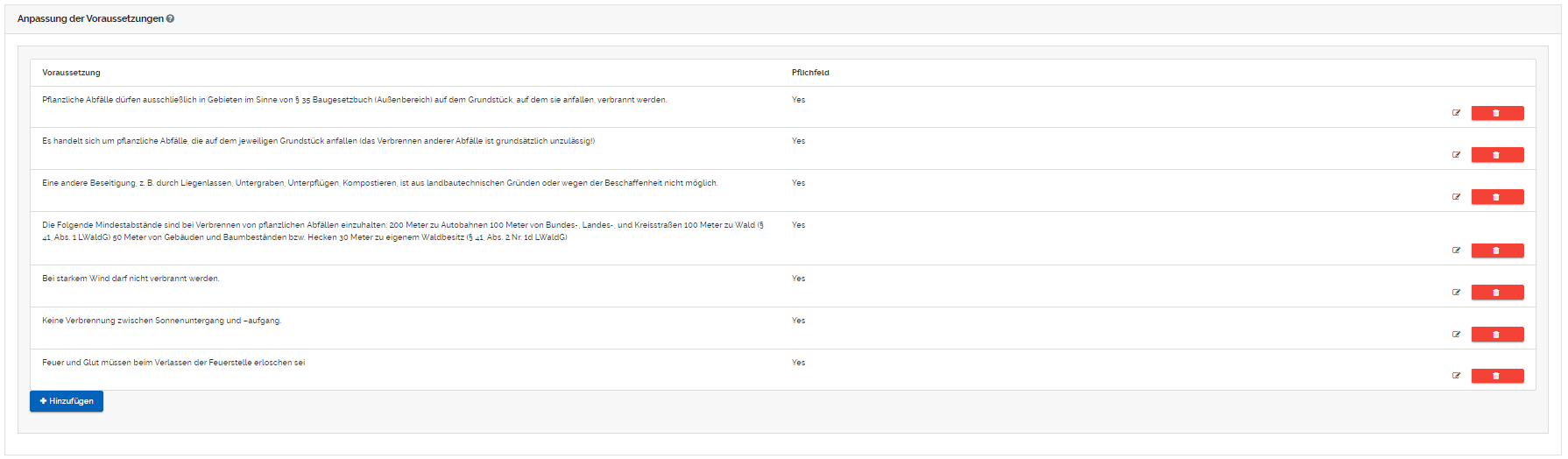Viewport: 1568px width, 459px height.
Task: Edit the 'Pflanzliche Abfälle dürfen ausschließlich' requirement
Action: 1456,113
